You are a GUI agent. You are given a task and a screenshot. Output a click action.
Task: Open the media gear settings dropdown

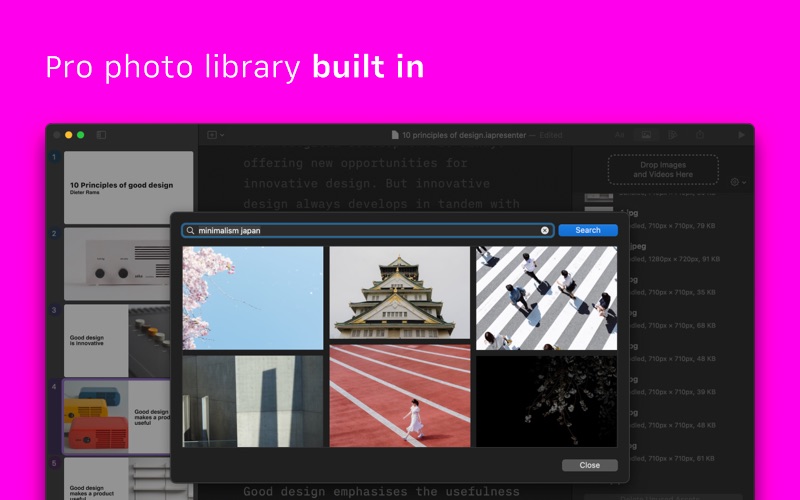click(x=738, y=182)
